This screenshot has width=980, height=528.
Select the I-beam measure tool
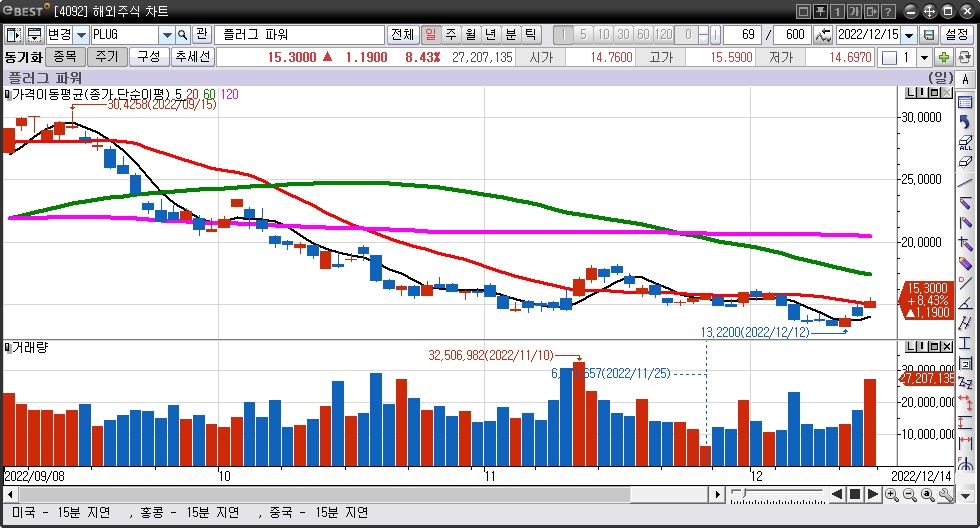966,343
